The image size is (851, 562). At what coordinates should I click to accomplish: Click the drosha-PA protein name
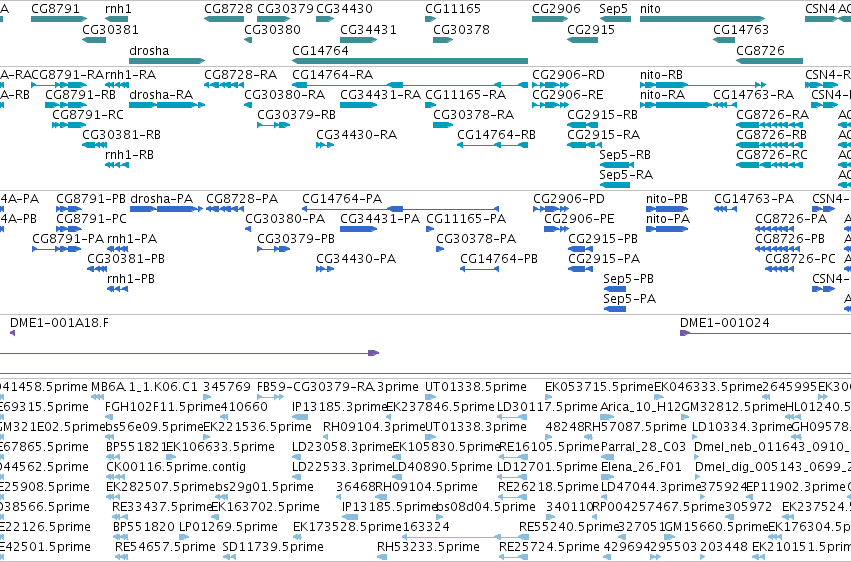click(x=161, y=199)
